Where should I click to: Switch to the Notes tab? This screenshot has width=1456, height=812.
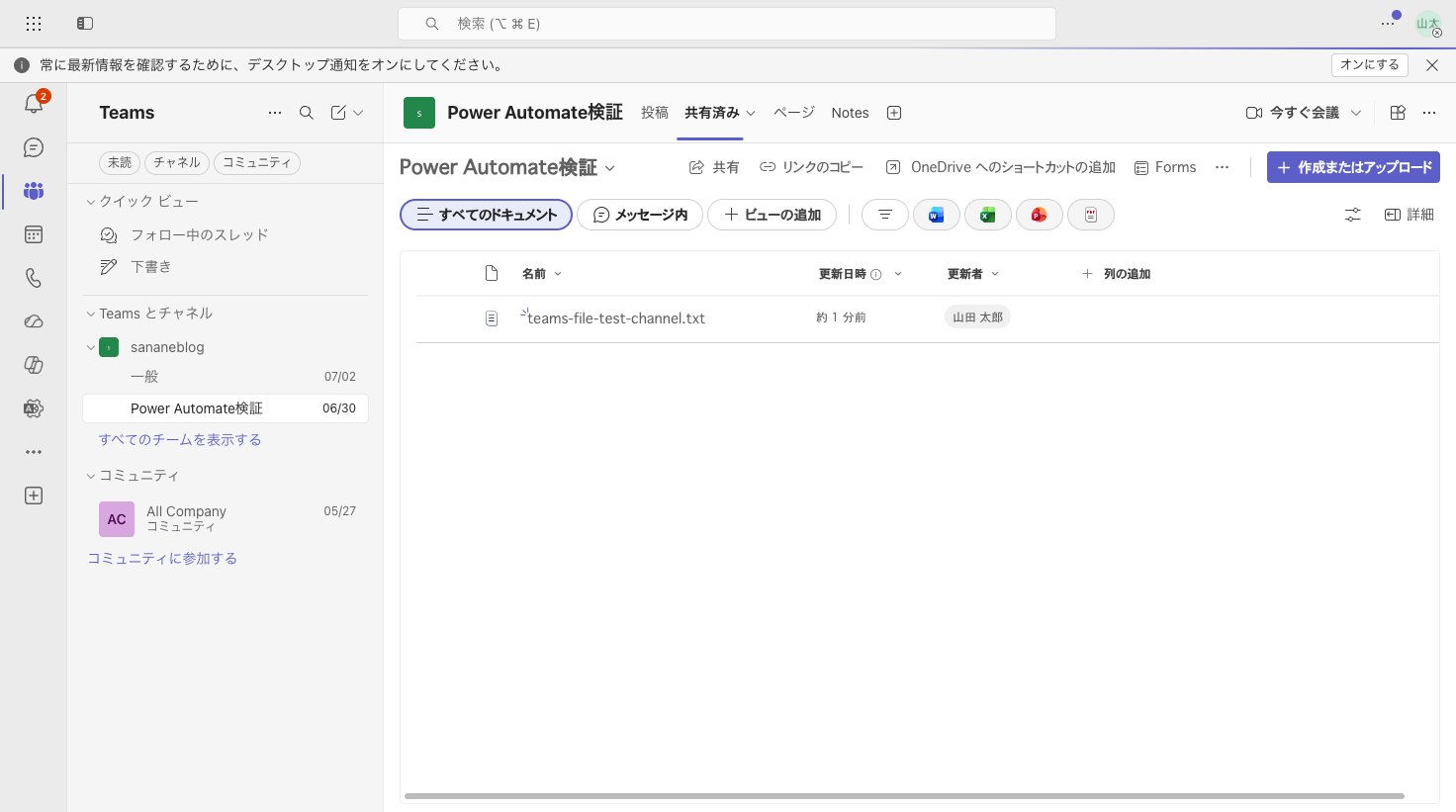pos(851,113)
